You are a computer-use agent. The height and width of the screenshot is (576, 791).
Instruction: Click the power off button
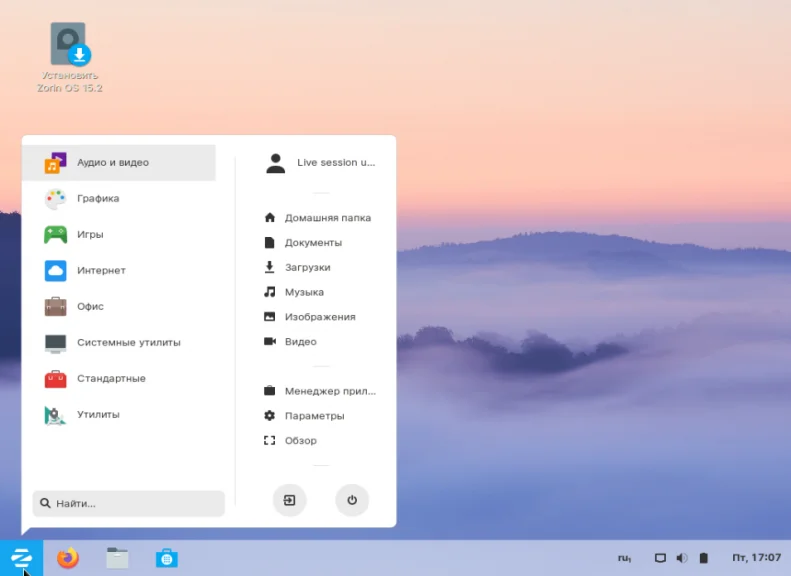(352, 500)
